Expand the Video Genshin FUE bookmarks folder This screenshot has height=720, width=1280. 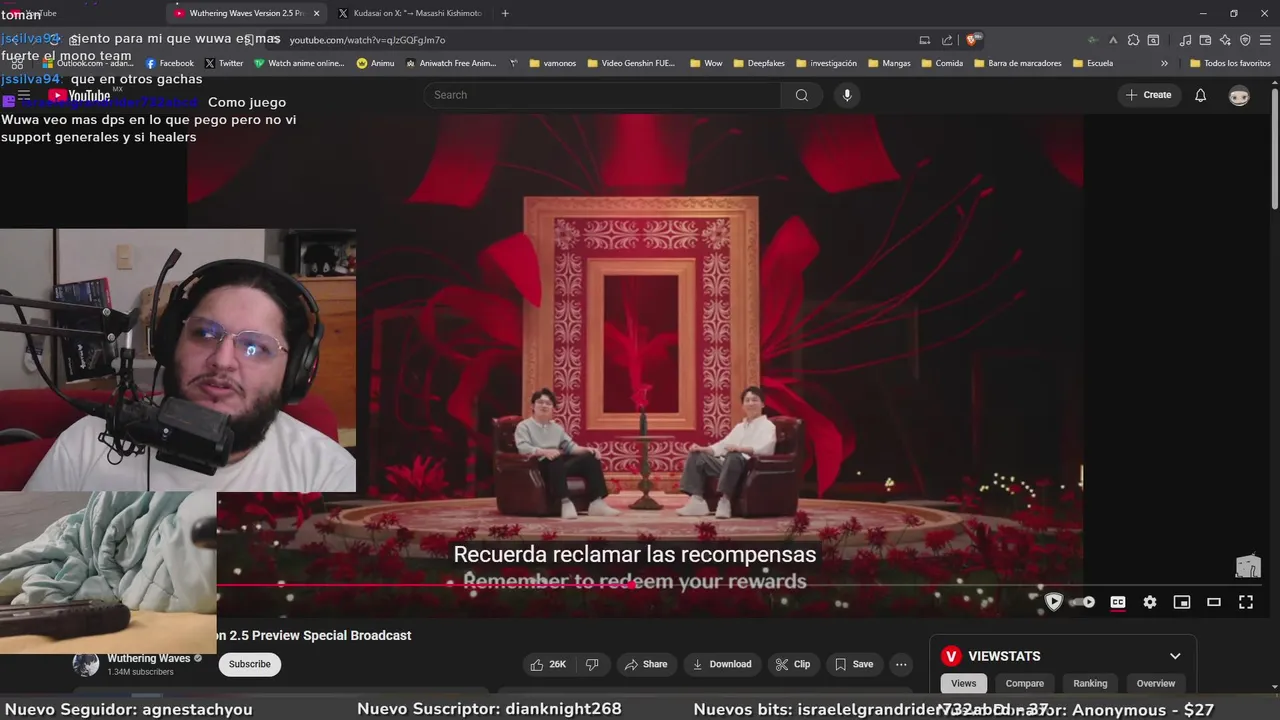[x=630, y=63]
